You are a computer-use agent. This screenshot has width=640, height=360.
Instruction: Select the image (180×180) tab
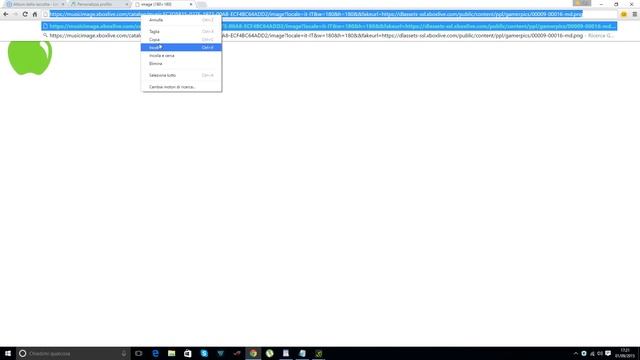tap(163, 4)
